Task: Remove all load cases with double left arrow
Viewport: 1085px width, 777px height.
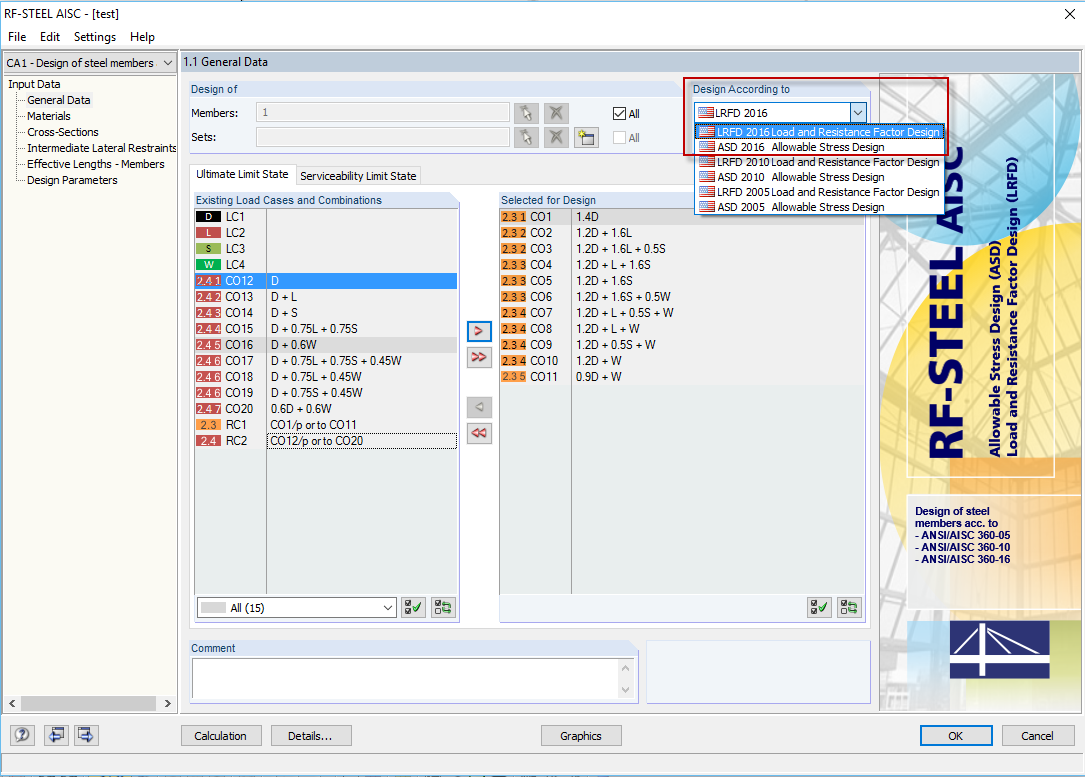Action: tap(479, 433)
